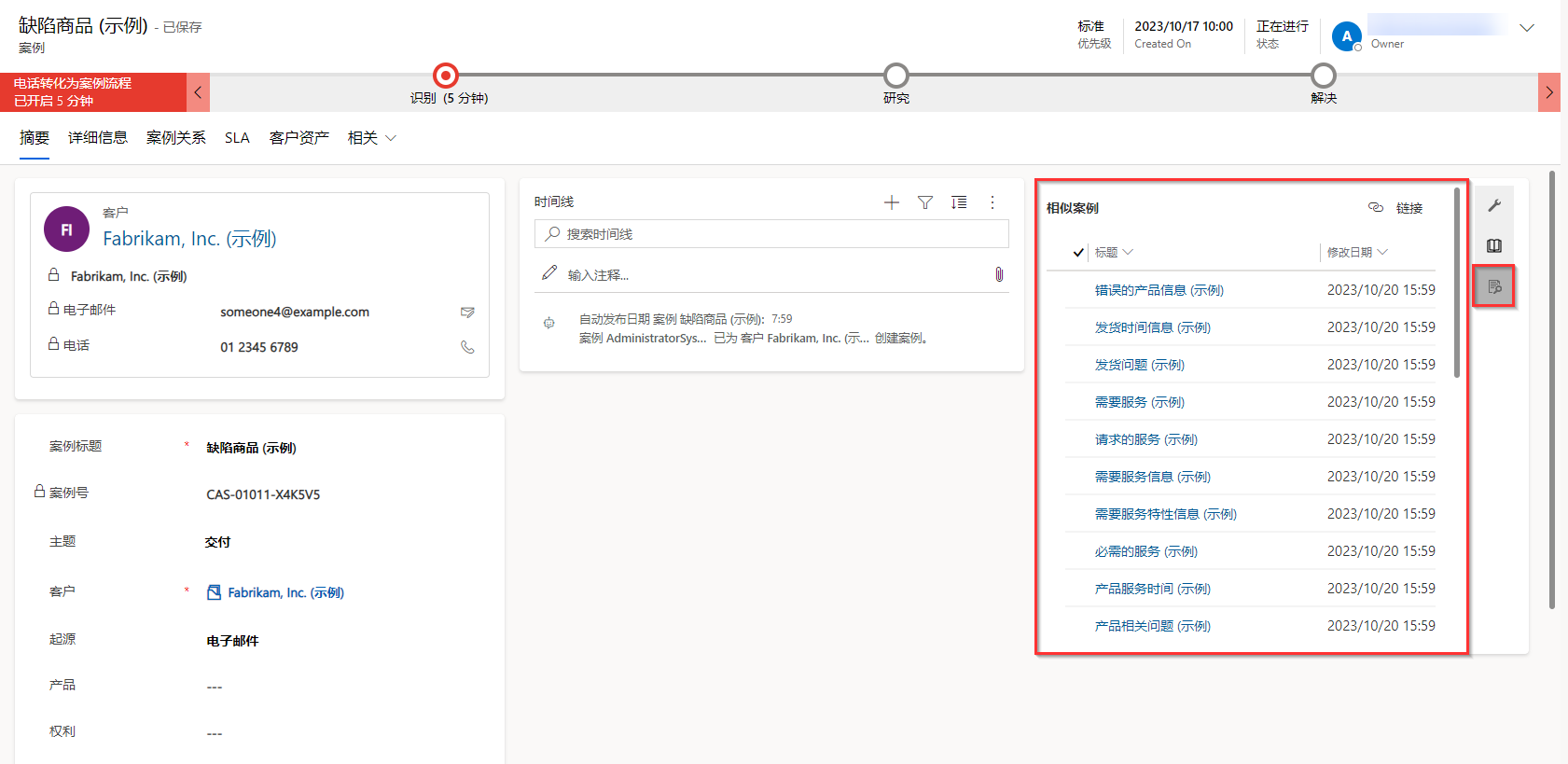Click the auto-post robot icon in timeline entry
The image size is (1568, 764).
pyautogui.click(x=549, y=323)
